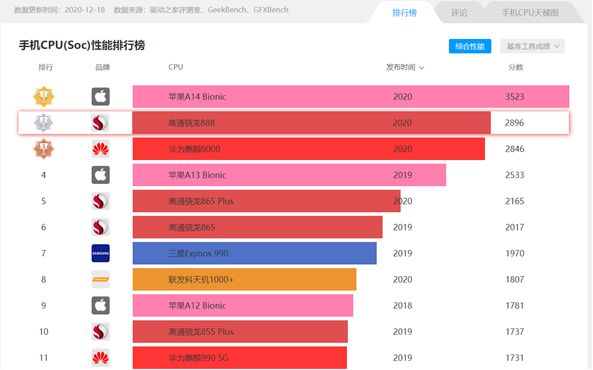Image resolution: width=593 pixels, height=370 pixels.
Task: Click Qualcomm logo in the 855 Plus row
Action: [x=101, y=331]
